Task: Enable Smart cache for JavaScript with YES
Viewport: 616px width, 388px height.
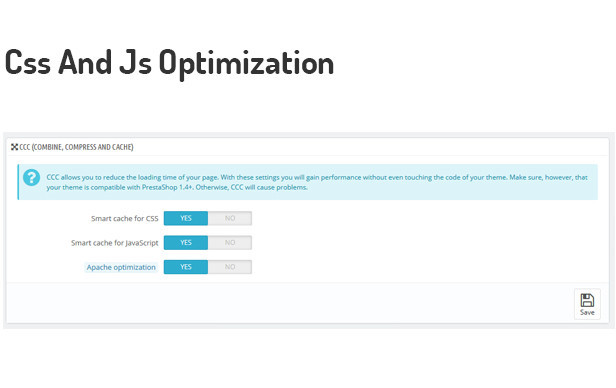Action: pos(186,243)
